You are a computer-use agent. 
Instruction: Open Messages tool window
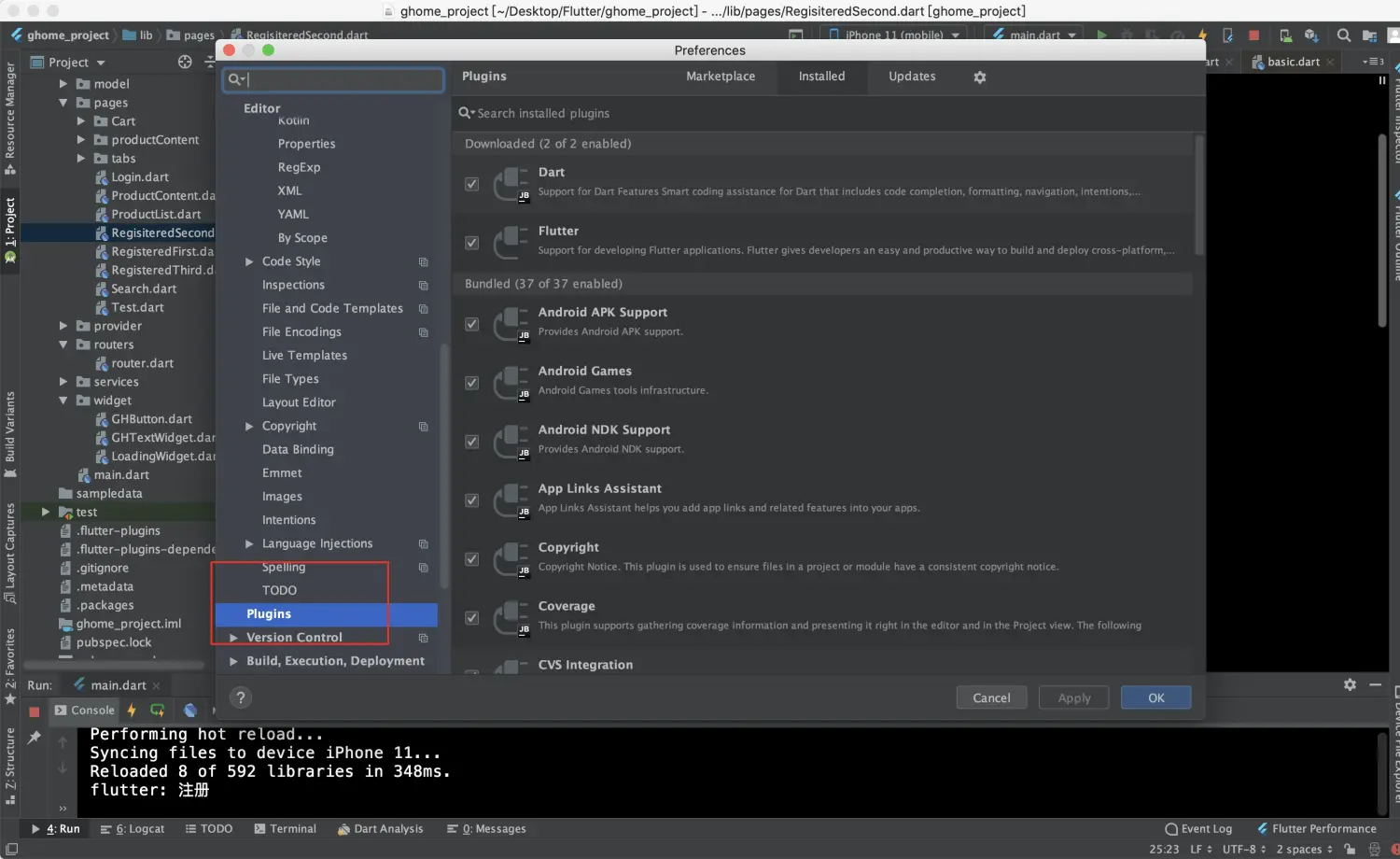[x=486, y=829]
